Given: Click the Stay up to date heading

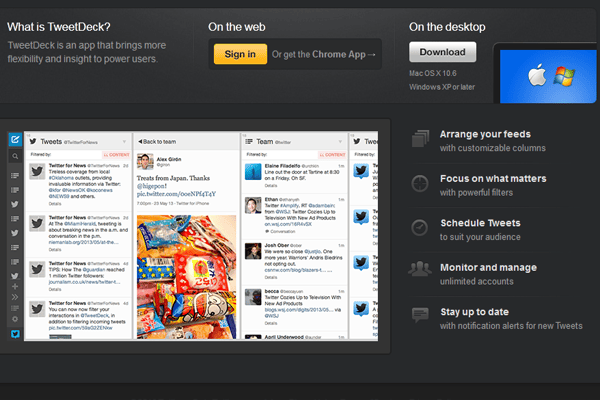Looking at the screenshot, I should pos(474,312).
